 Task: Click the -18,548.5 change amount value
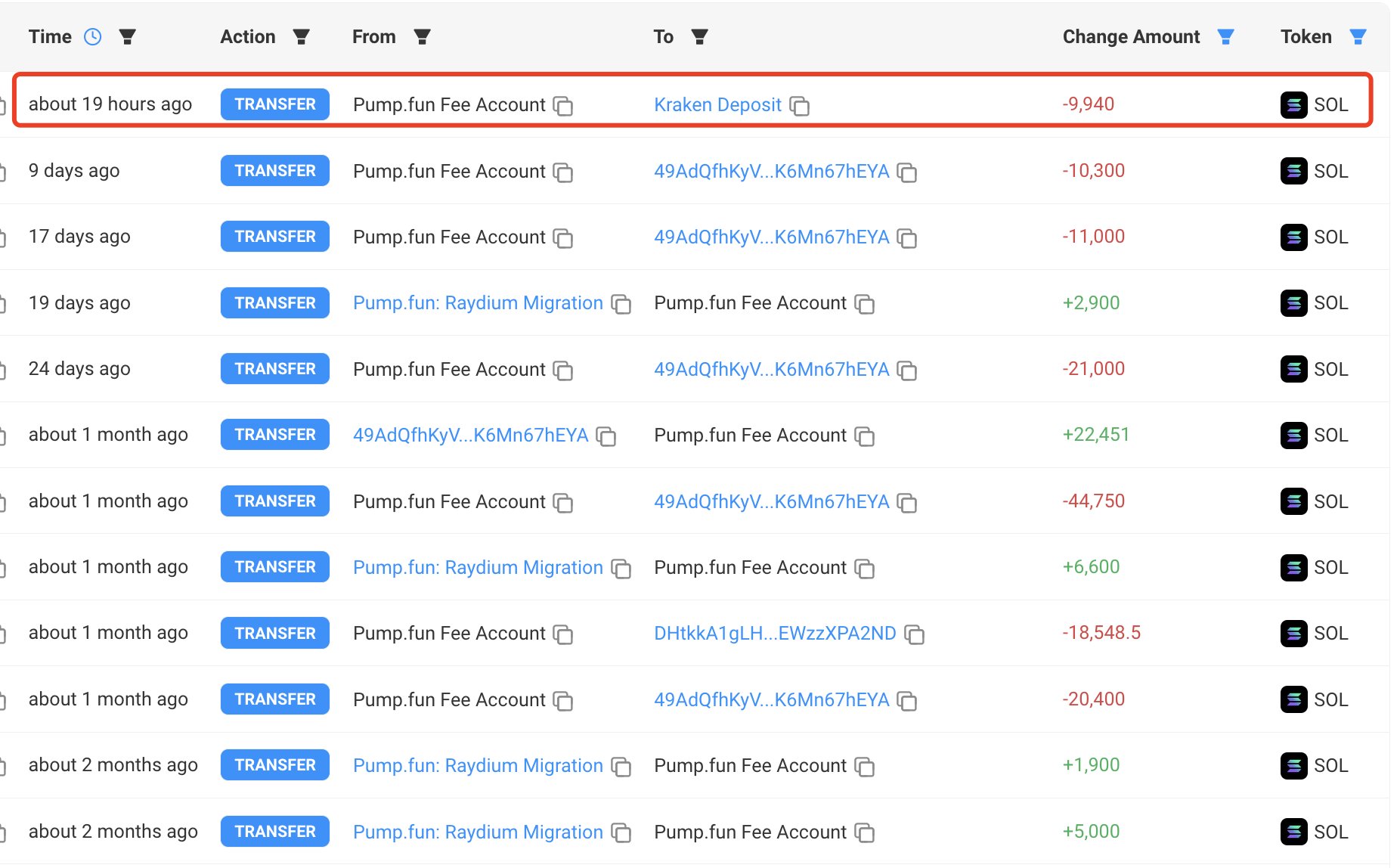(x=1102, y=633)
